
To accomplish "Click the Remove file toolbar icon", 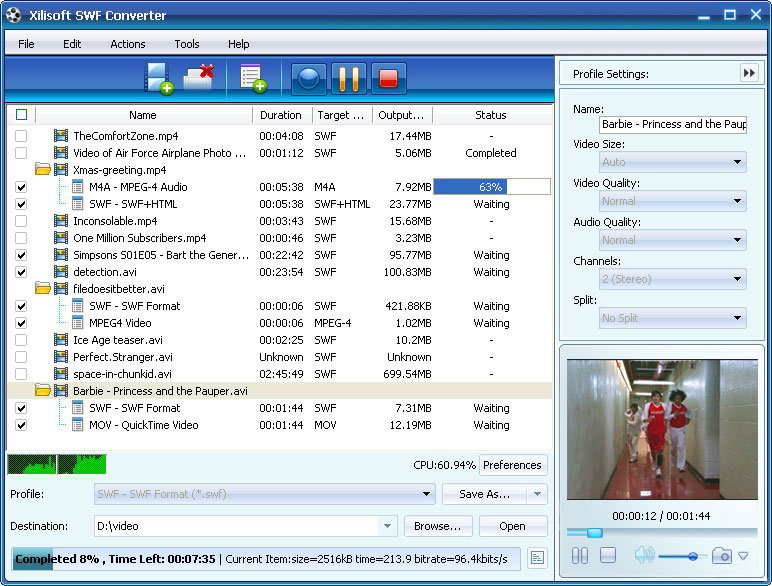I will [x=199, y=77].
